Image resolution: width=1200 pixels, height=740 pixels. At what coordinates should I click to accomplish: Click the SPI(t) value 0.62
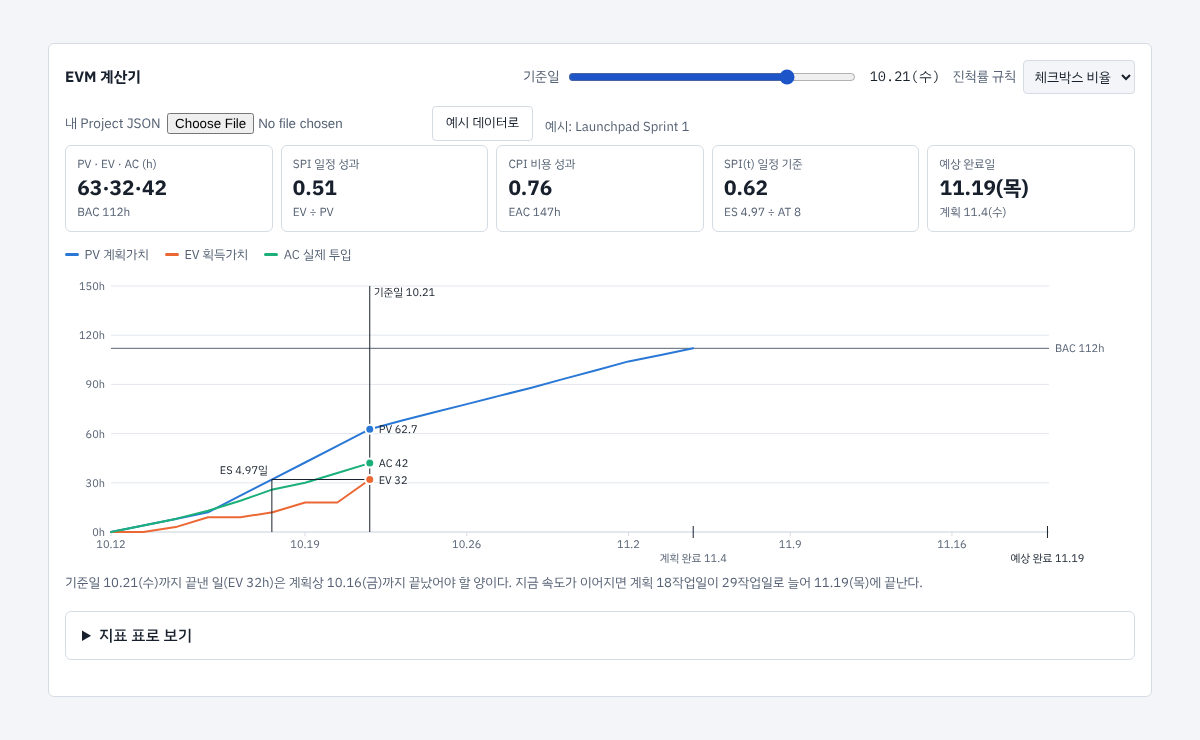(x=746, y=188)
